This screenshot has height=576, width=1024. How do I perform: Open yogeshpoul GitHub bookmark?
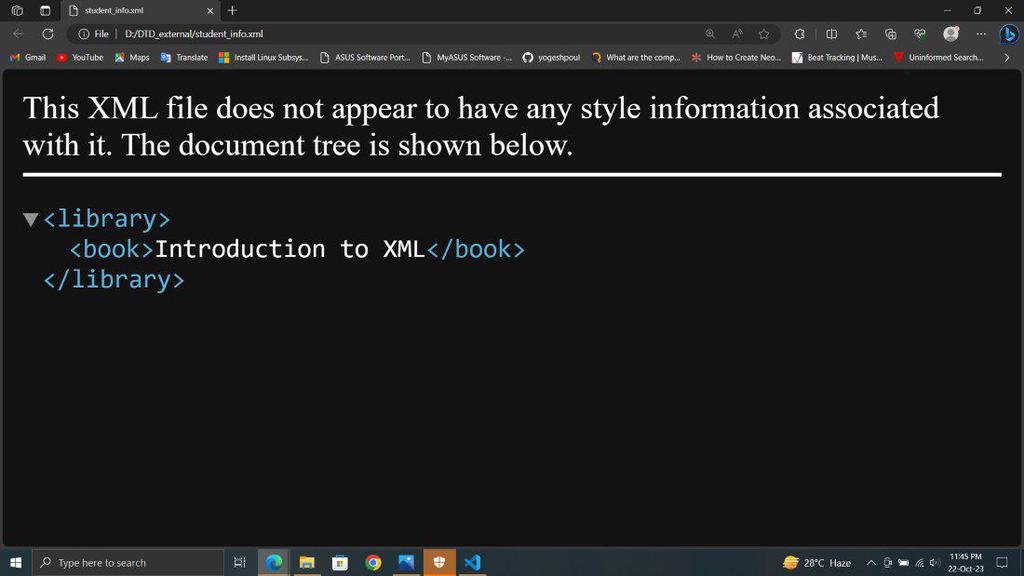coord(551,57)
